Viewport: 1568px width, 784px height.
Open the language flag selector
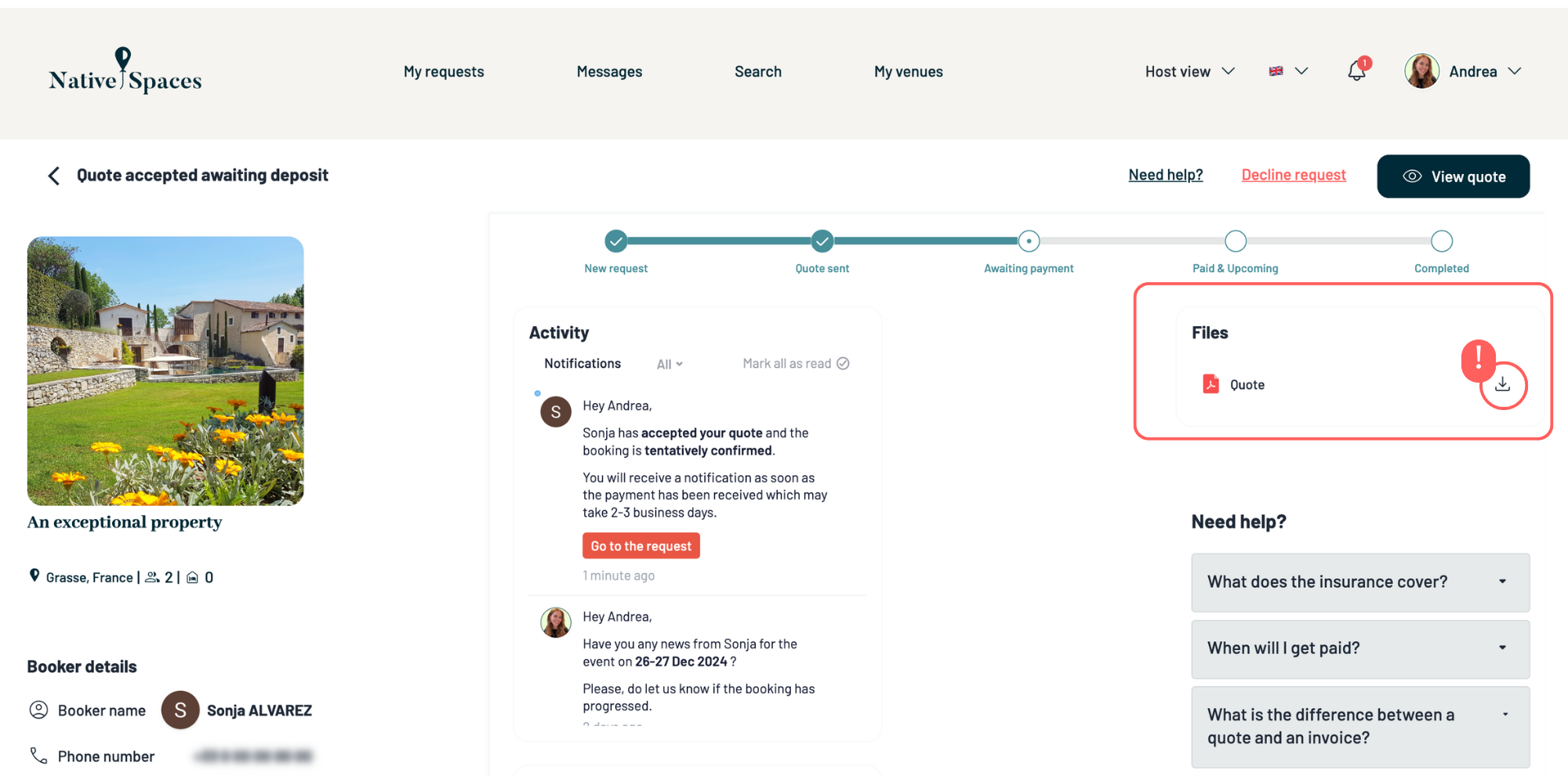(x=1288, y=71)
